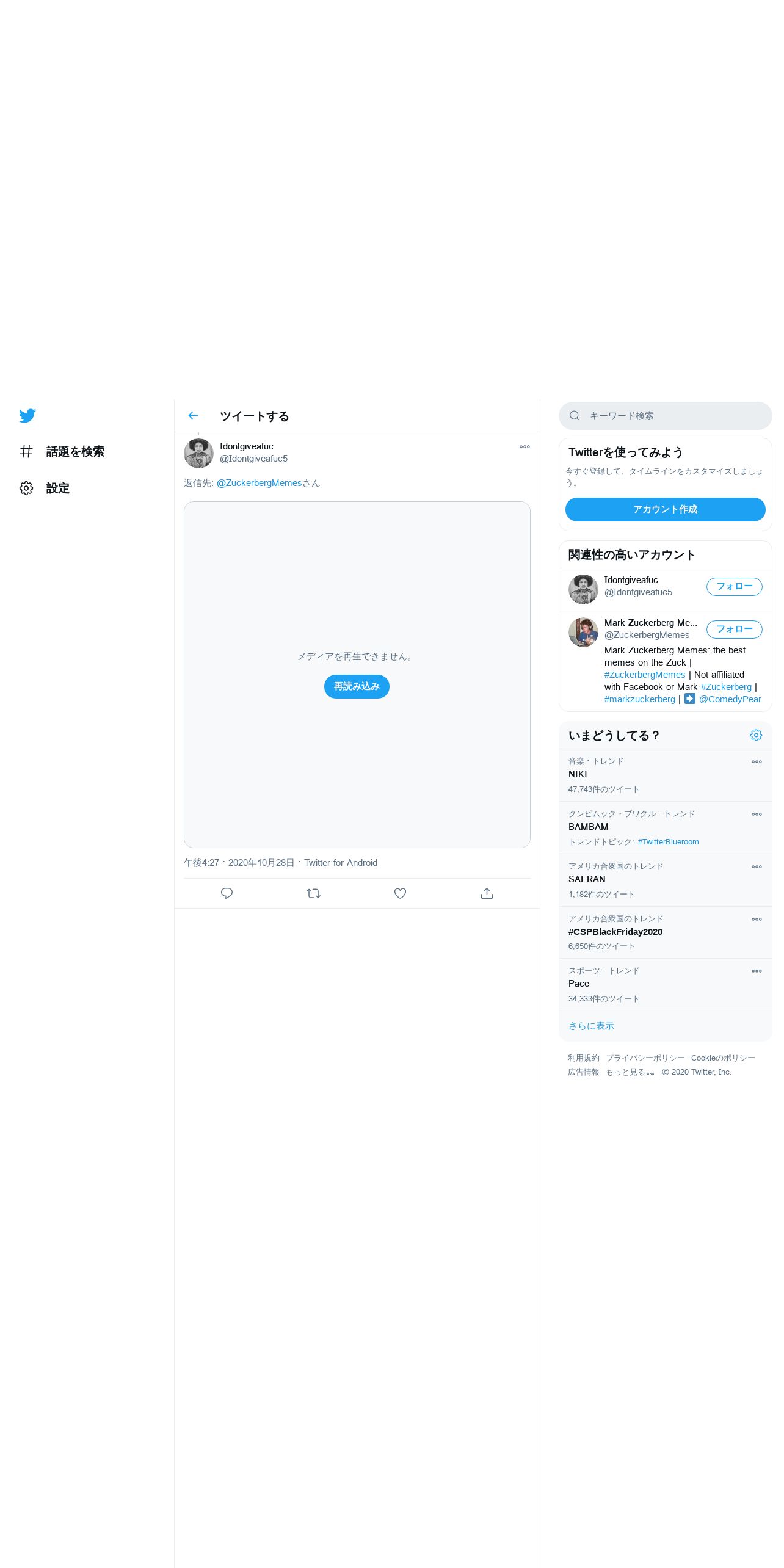
Task: Click the share icon under the tweet
Action: click(x=487, y=893)
